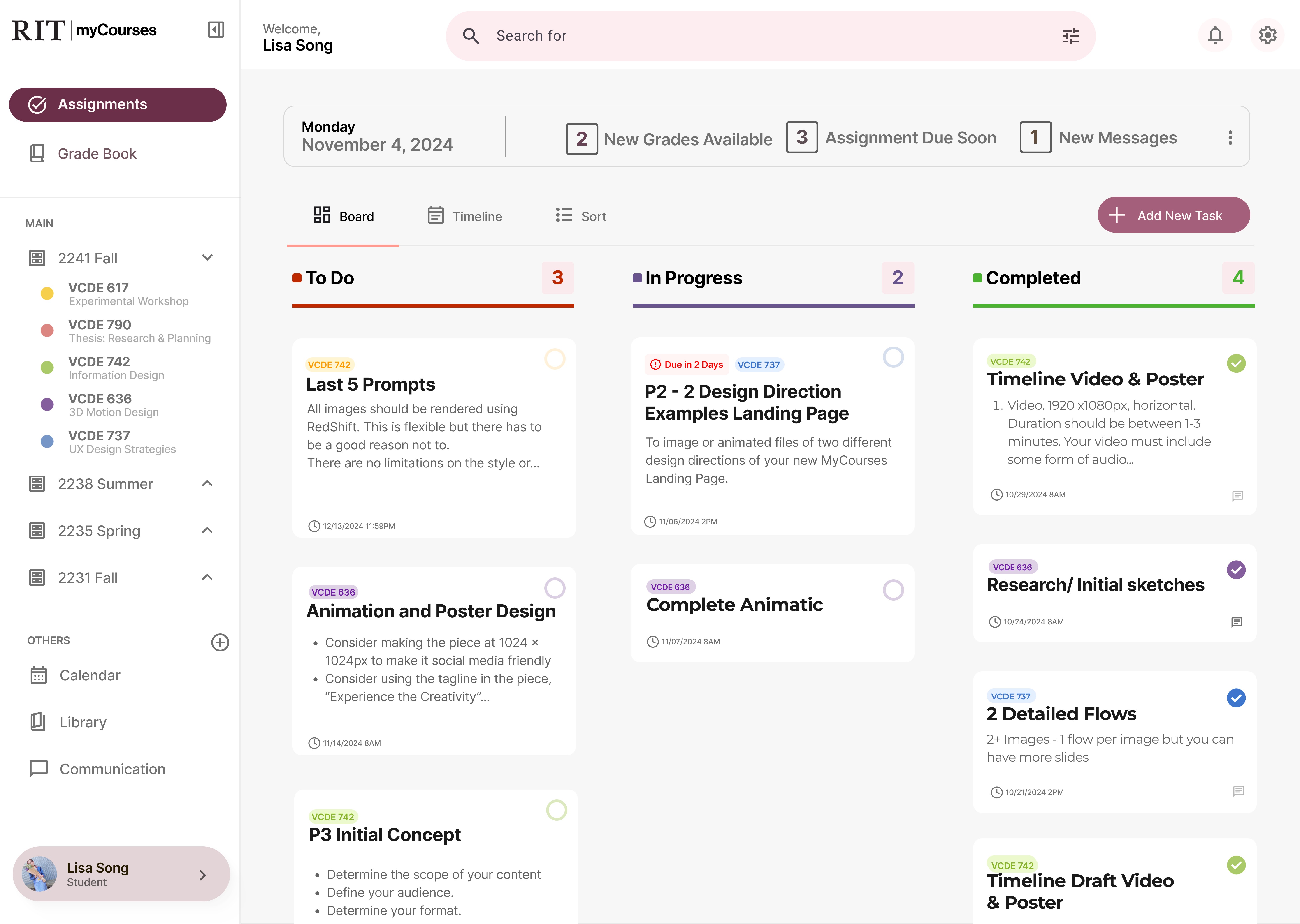Uncheck Timeline Draft Video & Poster completion

click(x=1236, y=865)
